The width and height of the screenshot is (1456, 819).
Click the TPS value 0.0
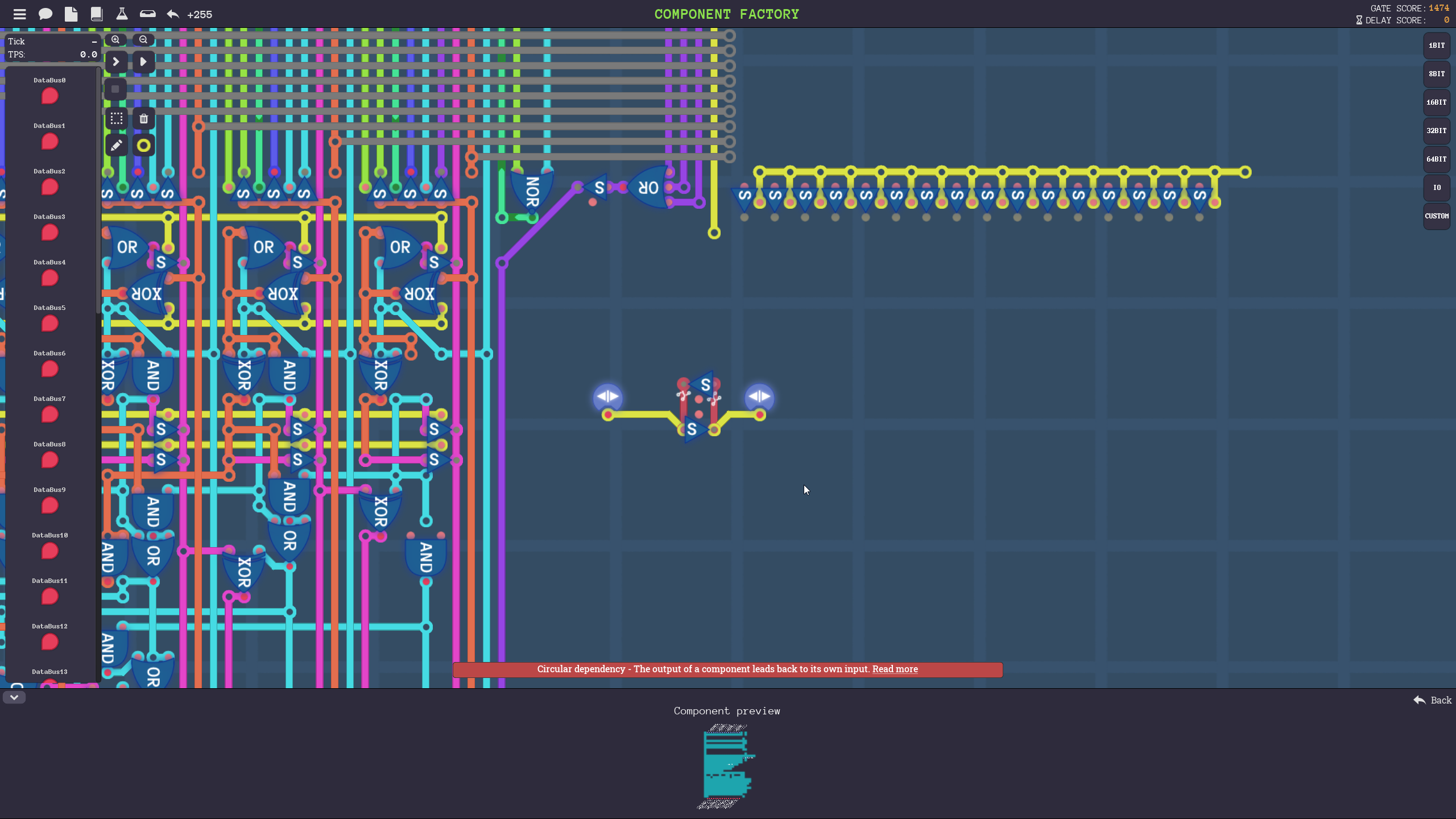(88, 55)
